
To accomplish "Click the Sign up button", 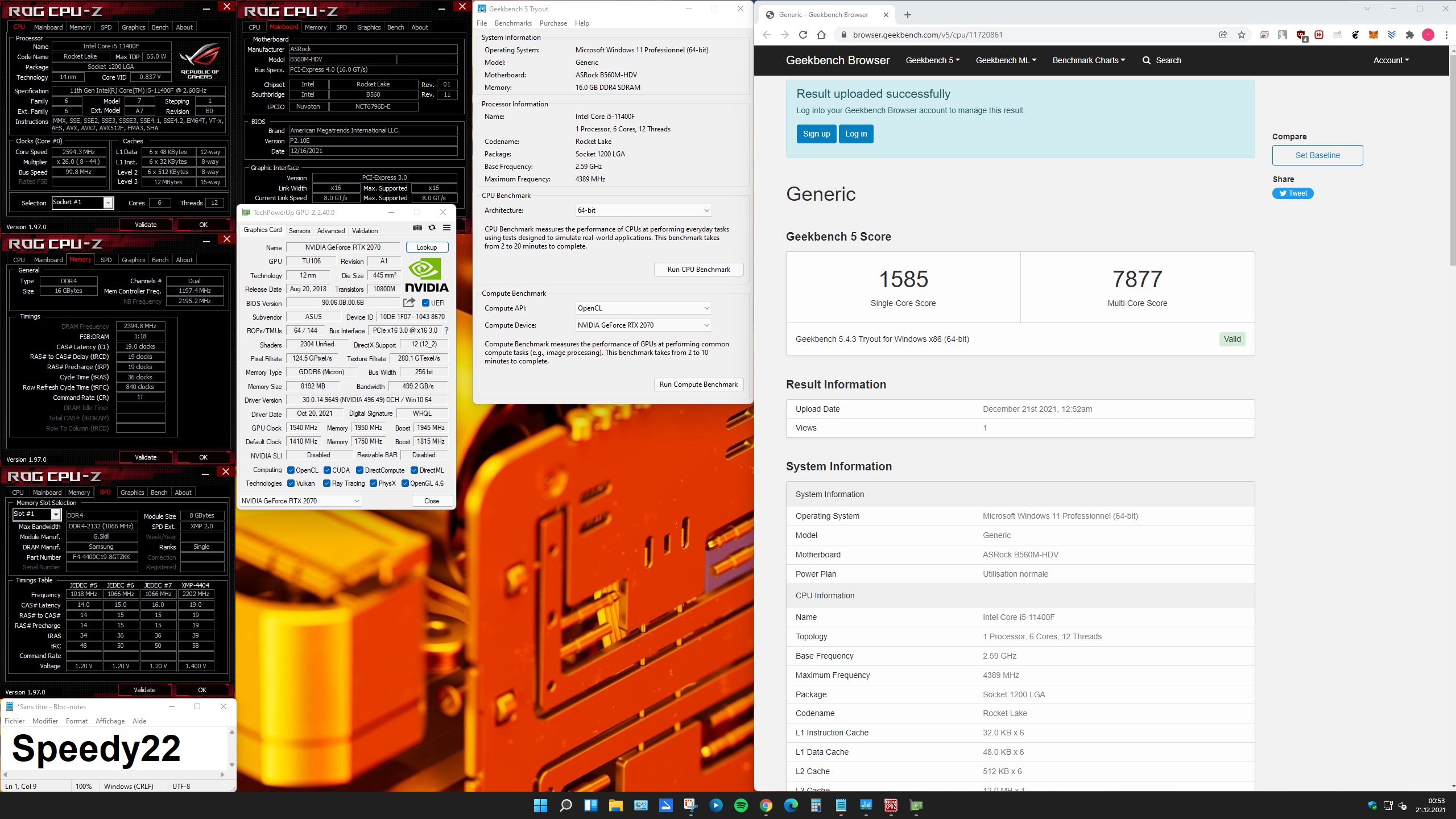I will (x=816, y=134).
